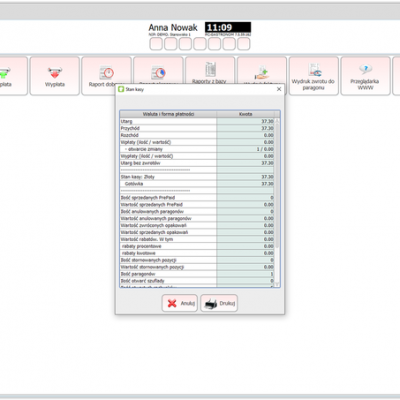Click the 11:09 clock display
Screen dimensions: 400x400
228,27
